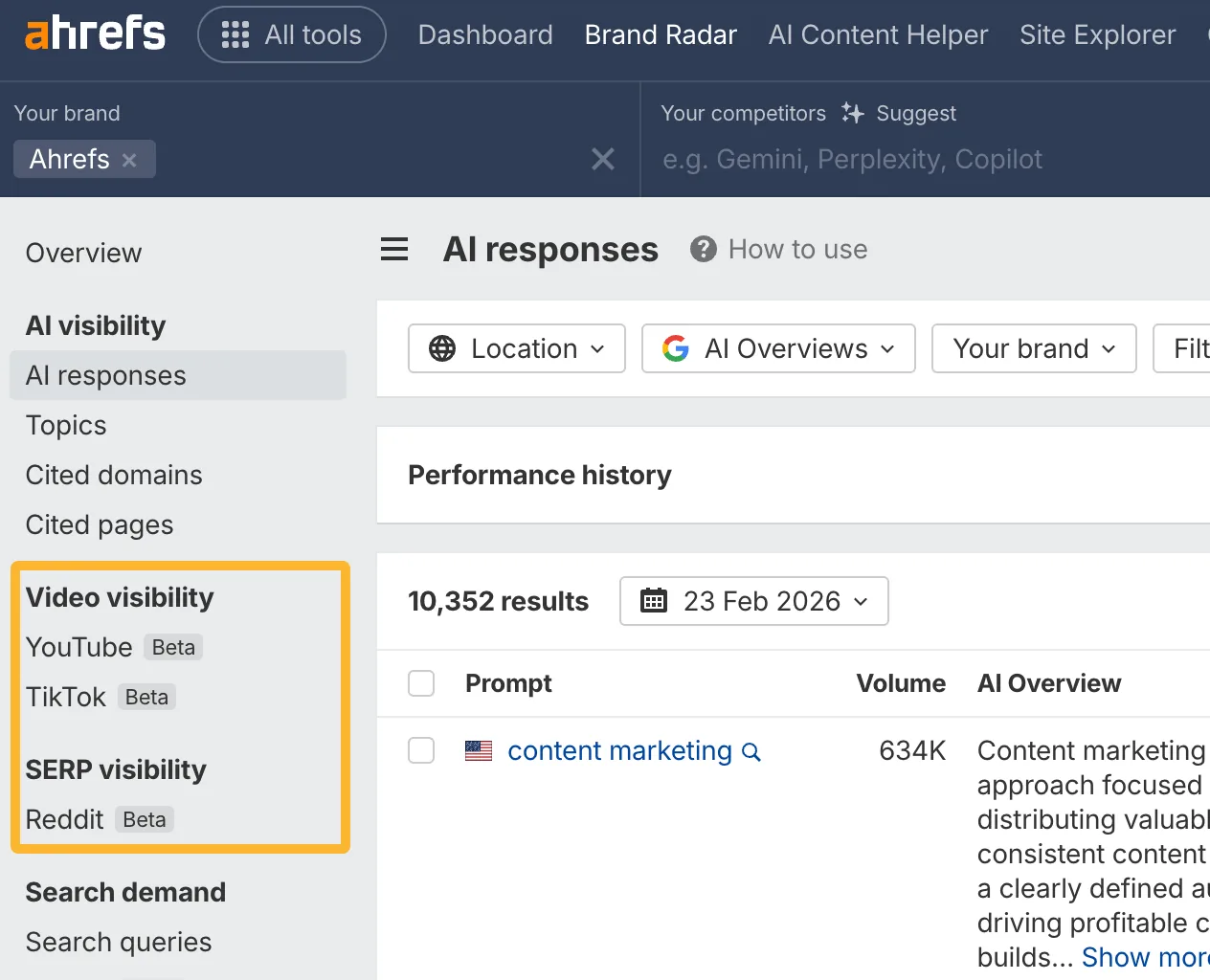The image size is (1210, 980).
Task: Click the calendar icon in the date selector
Action: click(654, 601)
